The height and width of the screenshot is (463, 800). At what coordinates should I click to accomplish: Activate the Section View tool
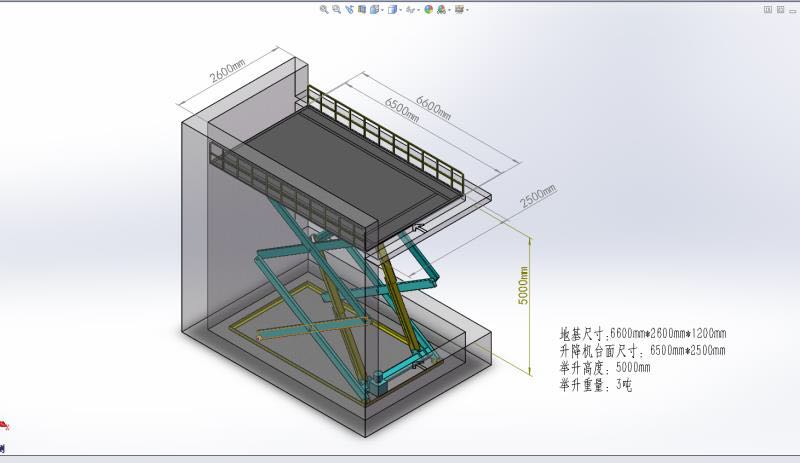(x=361, y=9)
